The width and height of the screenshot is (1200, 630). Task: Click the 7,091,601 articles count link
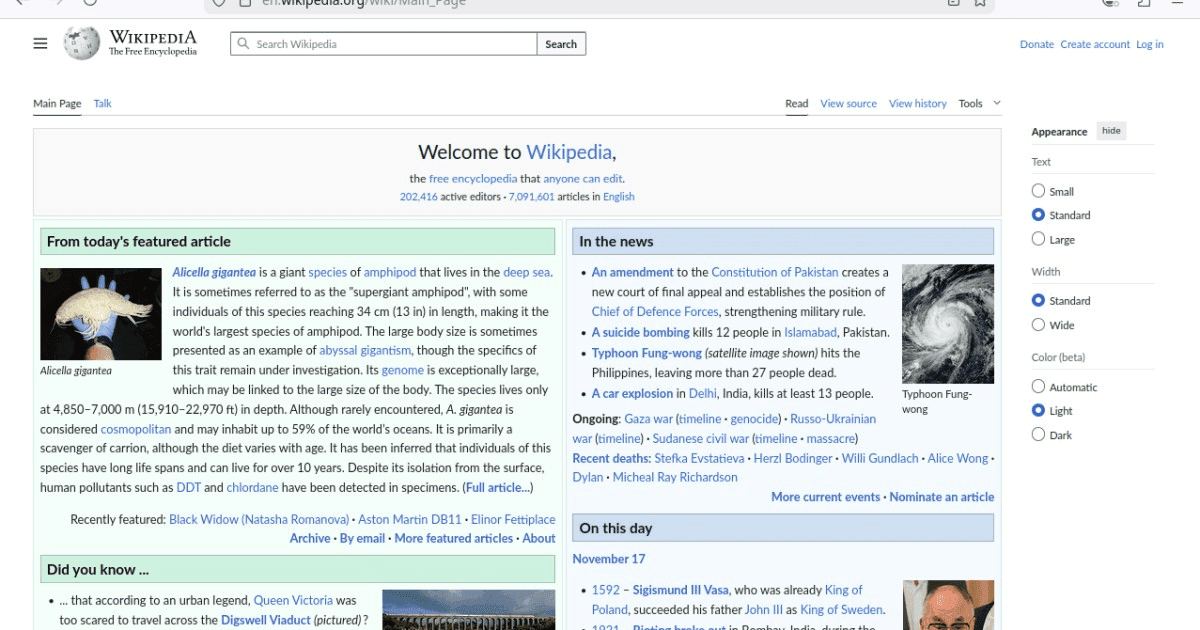[531, 197]
